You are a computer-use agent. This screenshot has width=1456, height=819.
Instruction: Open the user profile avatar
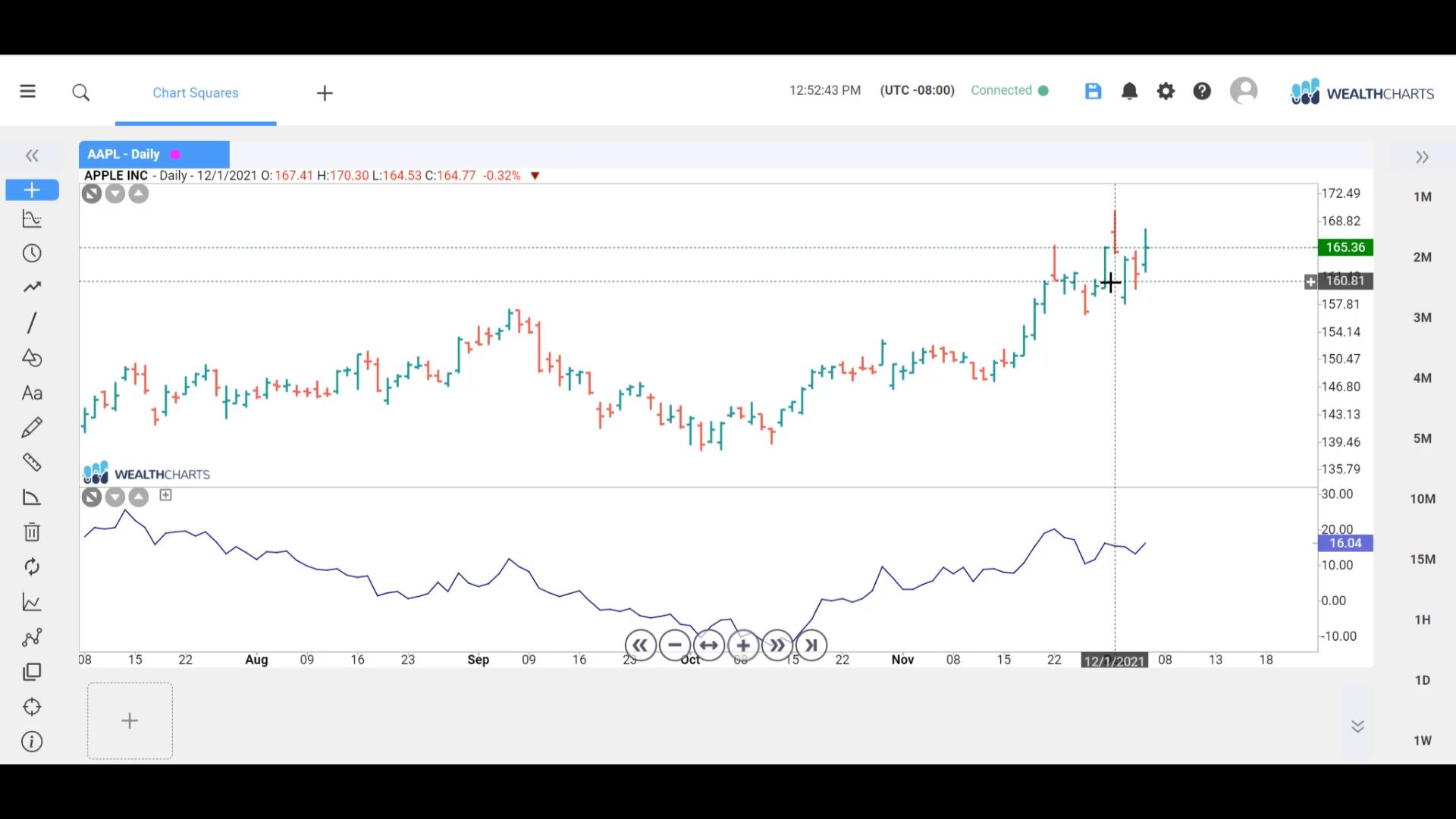(1244, 90)
